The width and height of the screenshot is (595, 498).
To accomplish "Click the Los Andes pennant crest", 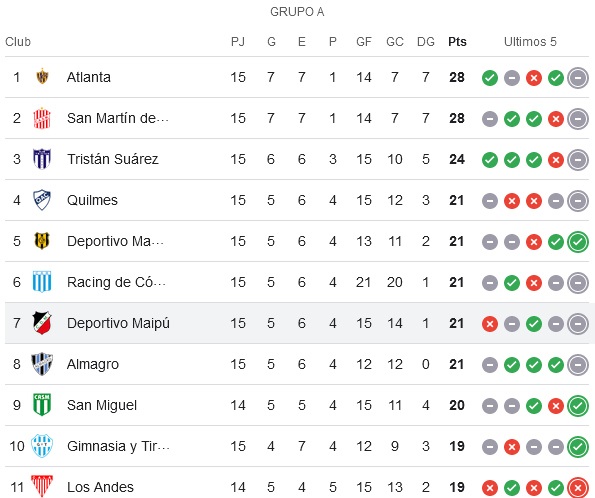I will (x=42, y=486).
